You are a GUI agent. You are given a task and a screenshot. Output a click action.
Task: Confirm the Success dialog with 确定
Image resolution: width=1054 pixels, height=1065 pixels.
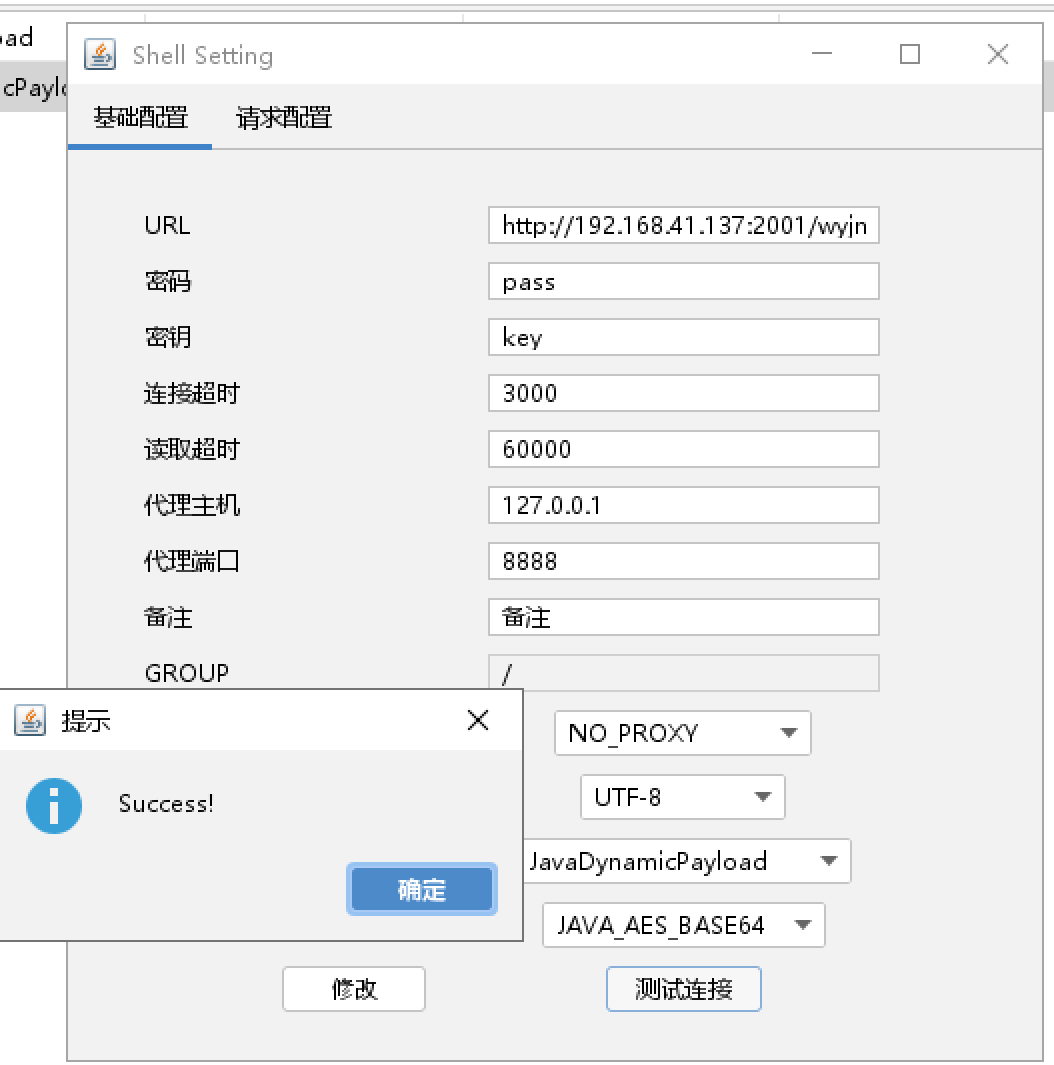(x=421, y=889)
